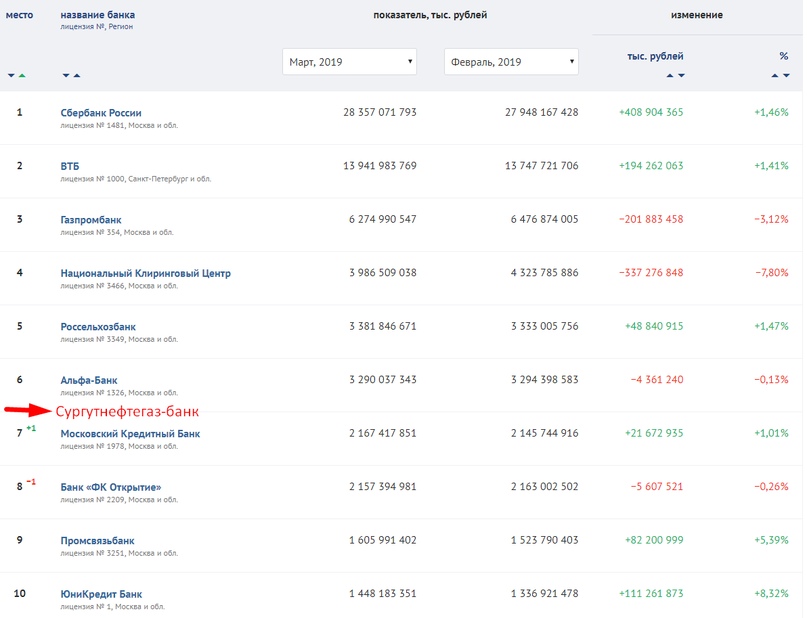
Task: Select percent value +5,39%
Action: tap(771, 540)
